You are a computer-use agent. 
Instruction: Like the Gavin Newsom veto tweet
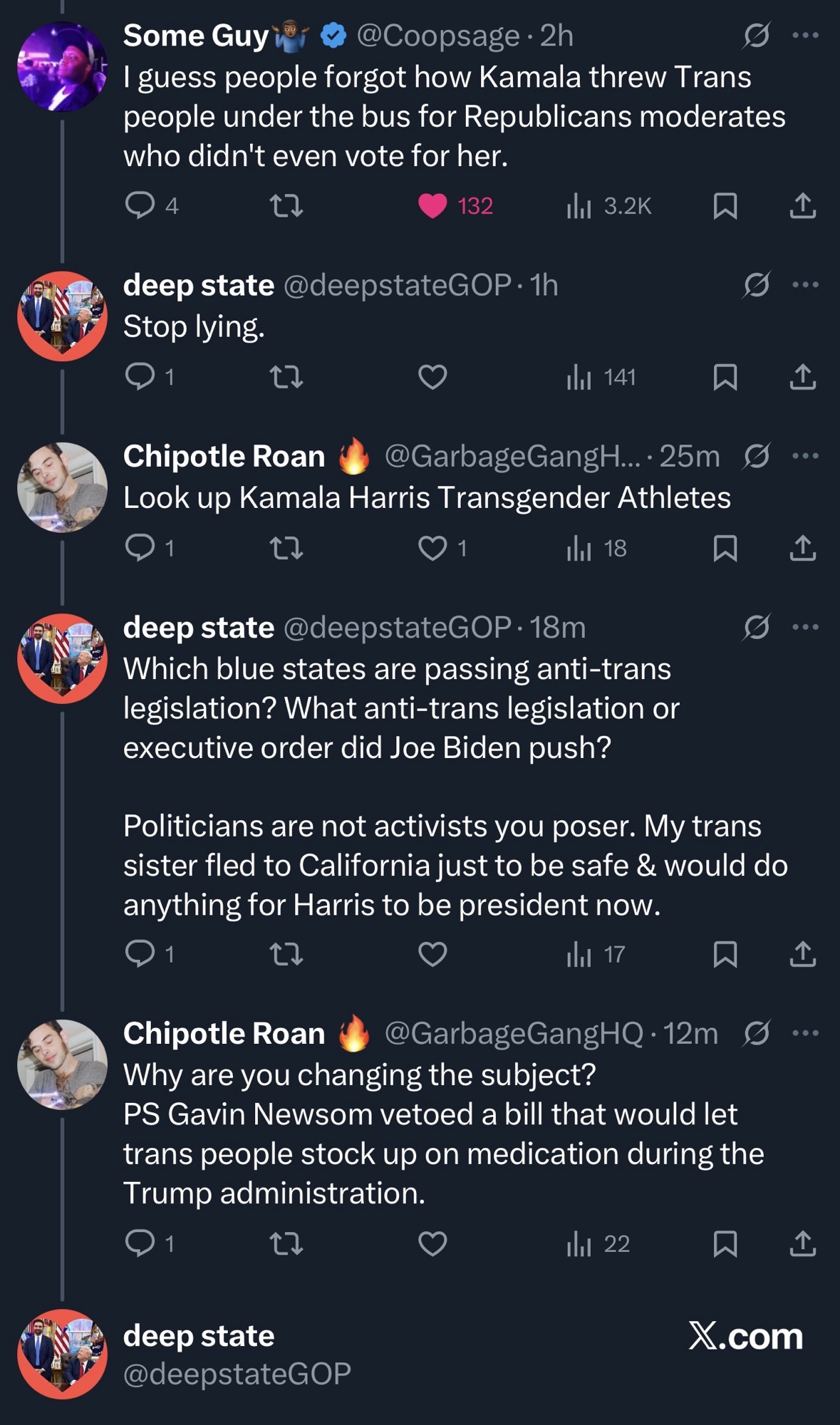point(432,1243)
